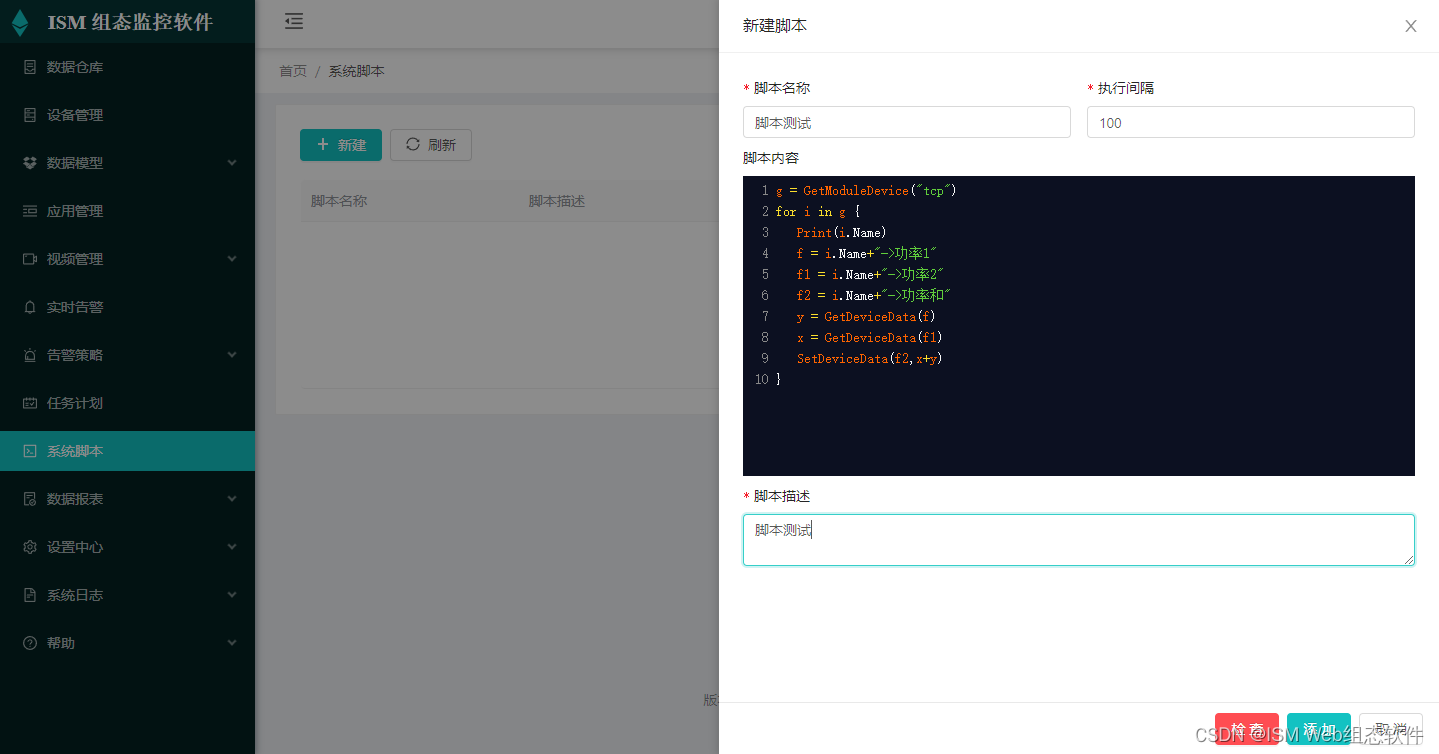Click the 'y = GetDeviceData(f)' code line
This screenshot has width=1439, height=754.
[866, 316]
